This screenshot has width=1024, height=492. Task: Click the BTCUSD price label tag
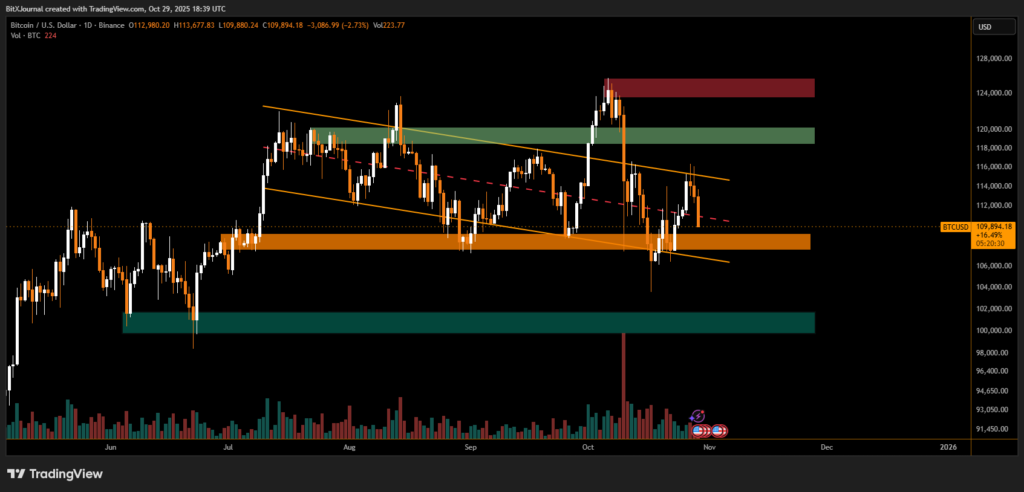tap(955, 228)
